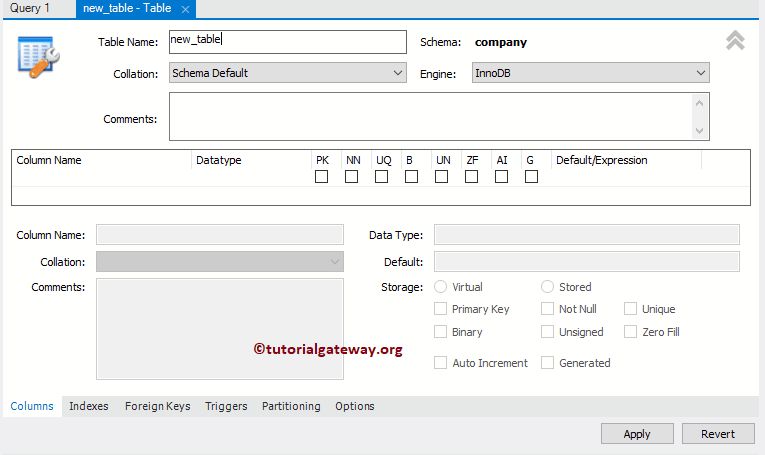Click the up arrow of the table Comments scrollbar
The width and height of the screenshot is (765, 455).
point(700,103)
